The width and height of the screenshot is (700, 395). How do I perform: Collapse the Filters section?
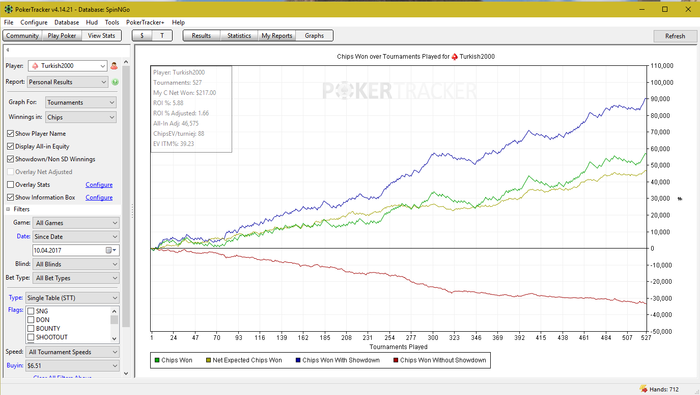click(x=8, y=209)
